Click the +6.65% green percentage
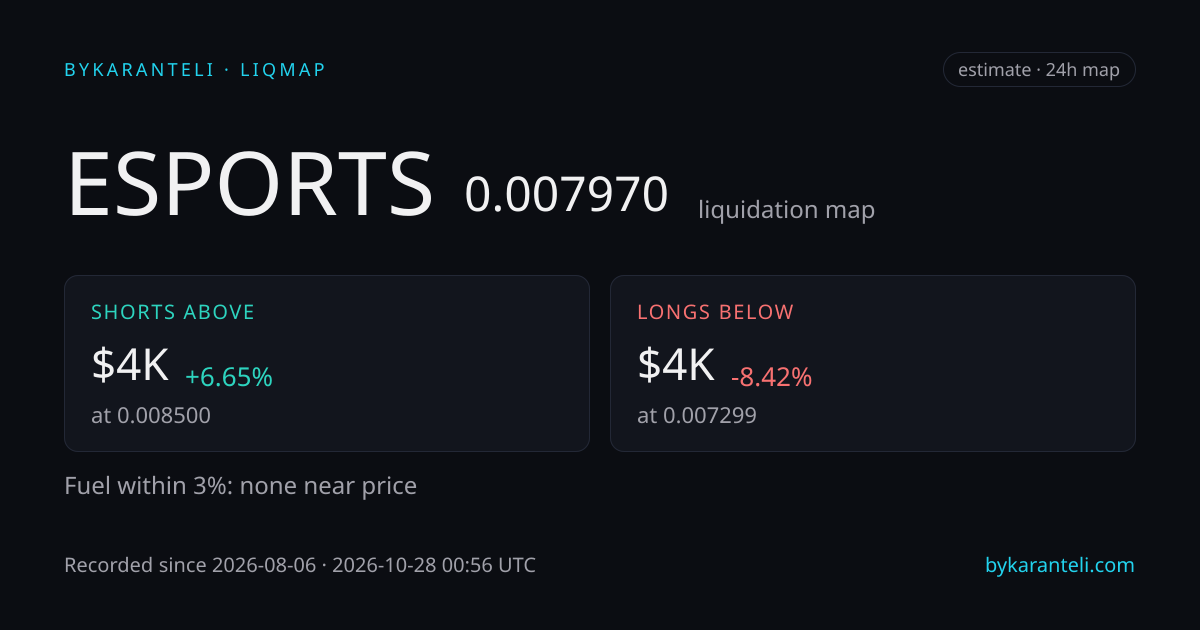1200x630 pixels. pyautogui.click(x=229, y=377)
